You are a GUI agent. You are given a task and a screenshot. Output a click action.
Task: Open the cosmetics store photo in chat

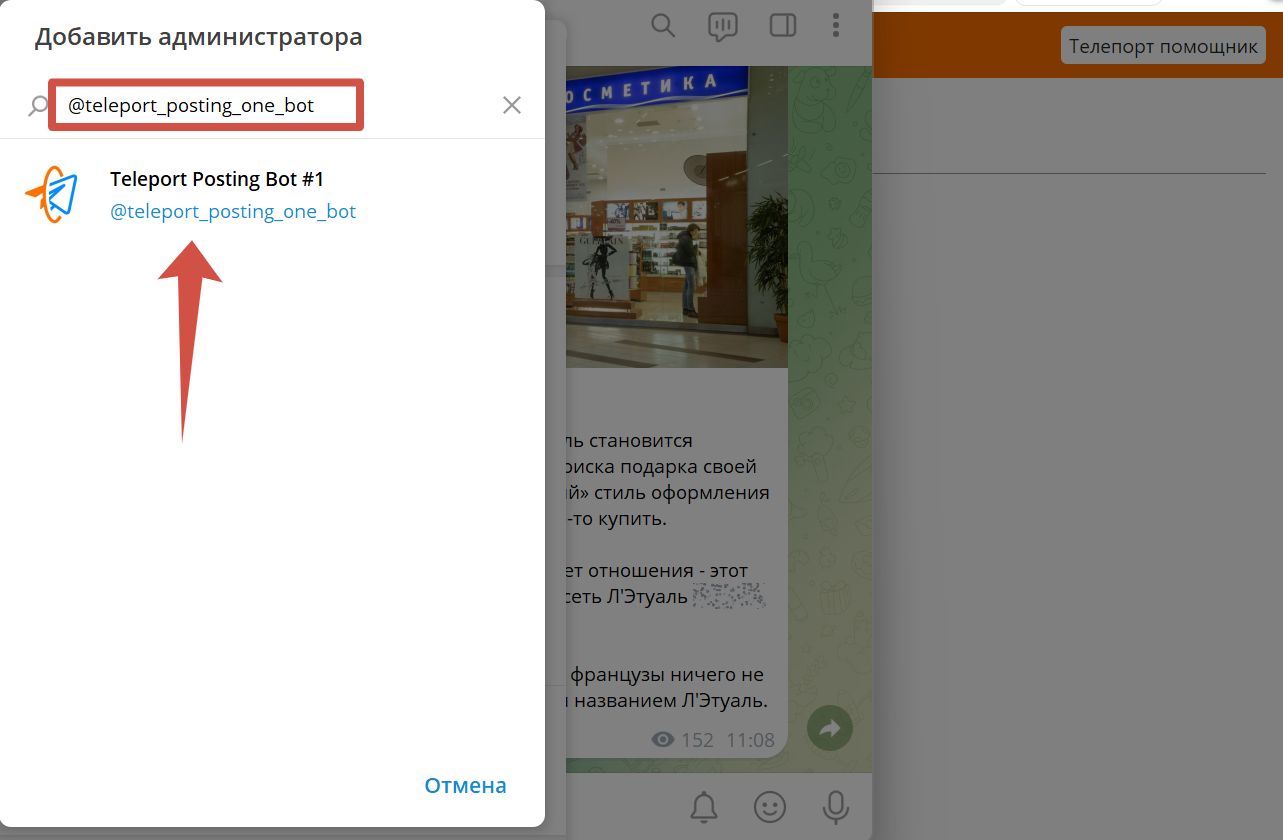pos(676,217)
